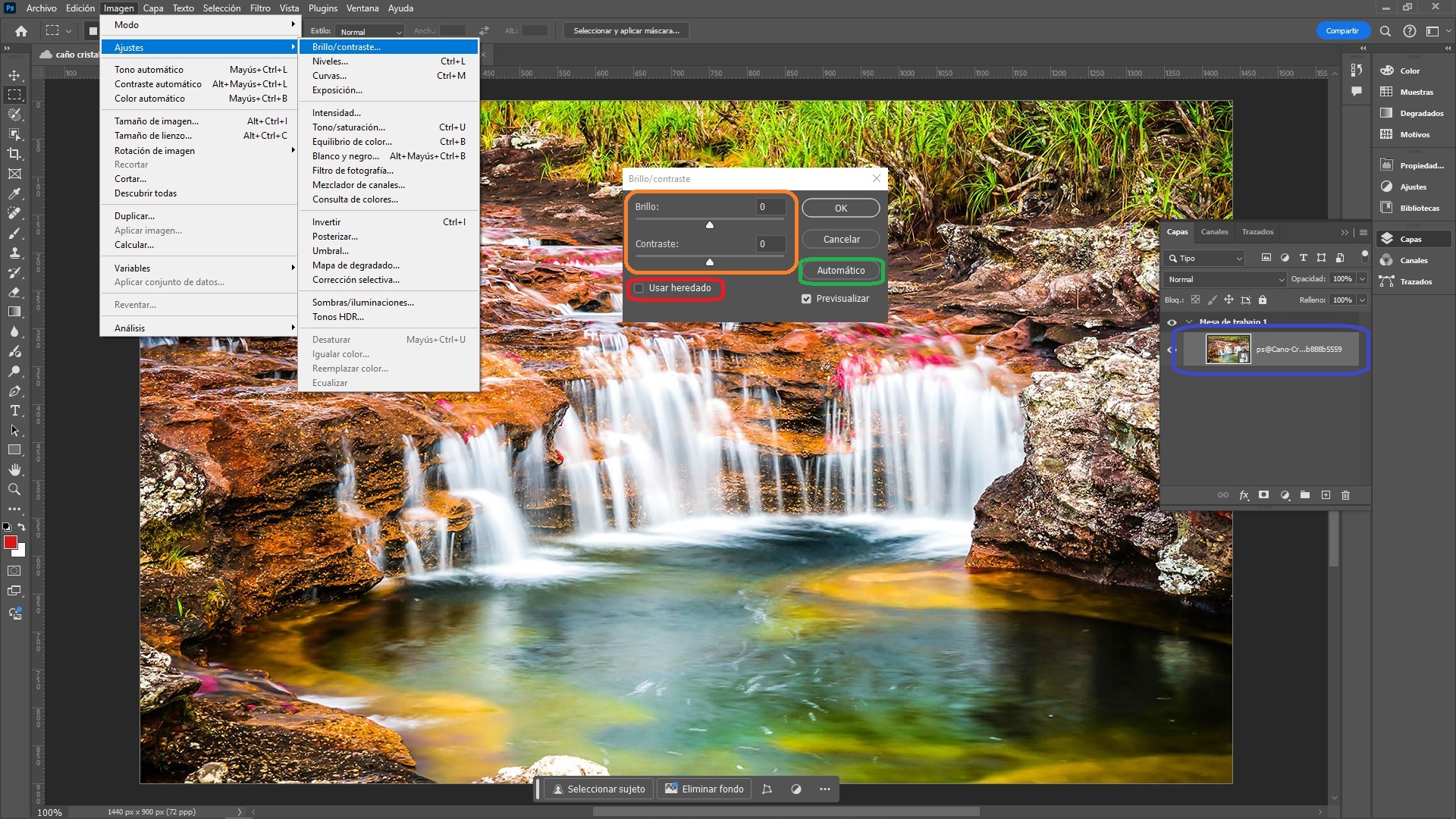Select the Horizontal Type tool
Image resolution: width=1456 pixels, height=819 pixels.
(14, 410)
